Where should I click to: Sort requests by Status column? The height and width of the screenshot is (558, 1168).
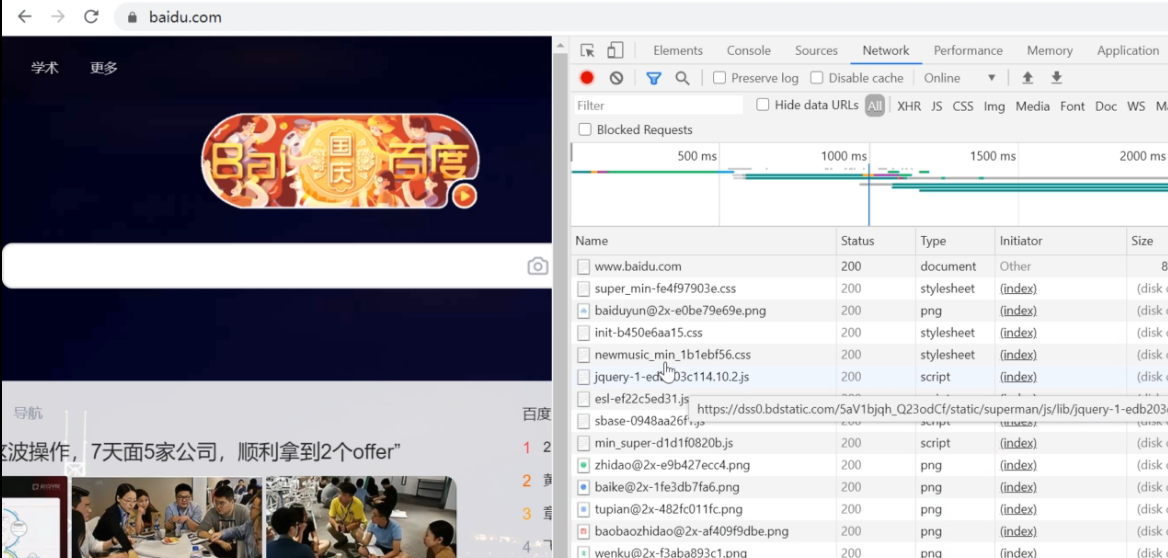tap(876, 241)
